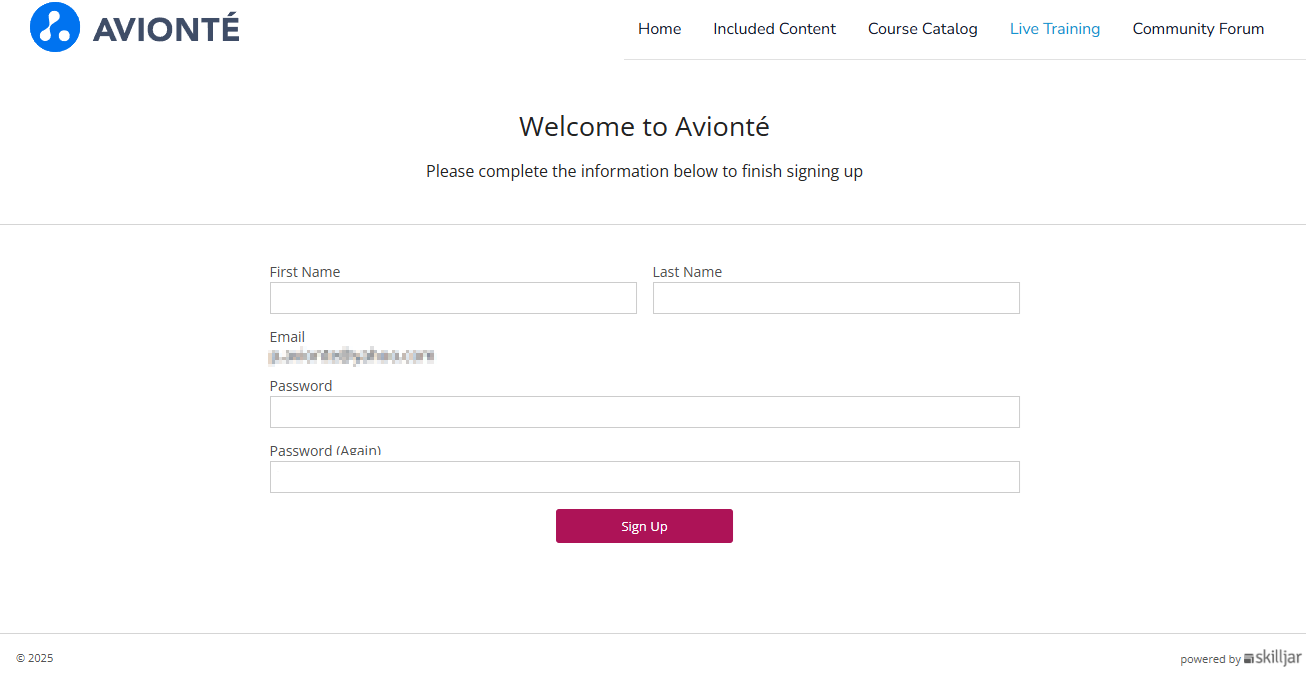Screen dimensions: 1306x679
Task: Select the Live Training nav link
Action: point(1054,29)
